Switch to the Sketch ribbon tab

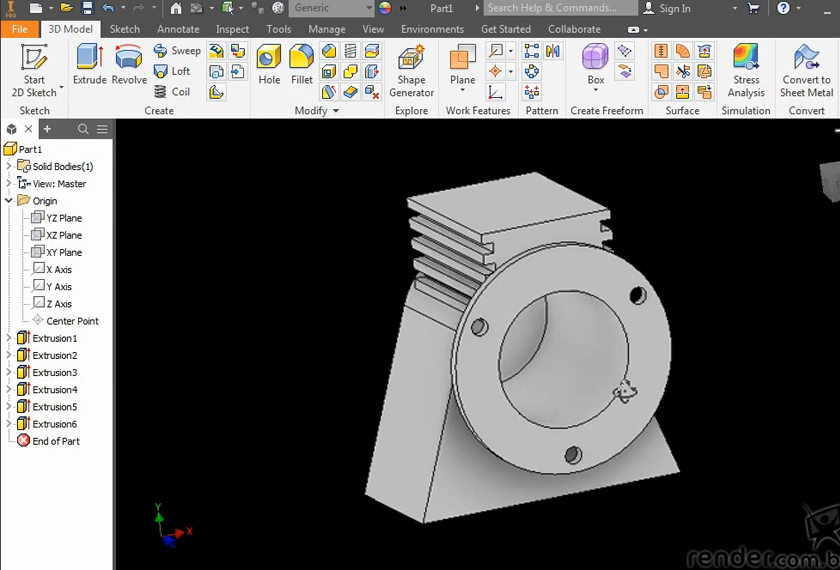125,29
